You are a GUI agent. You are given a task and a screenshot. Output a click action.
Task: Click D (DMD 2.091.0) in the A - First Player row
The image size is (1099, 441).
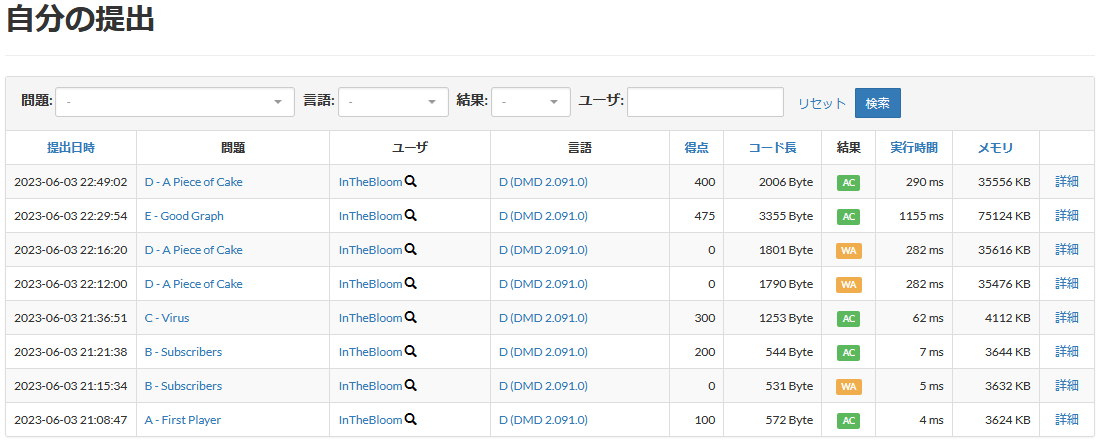point(543,420)
